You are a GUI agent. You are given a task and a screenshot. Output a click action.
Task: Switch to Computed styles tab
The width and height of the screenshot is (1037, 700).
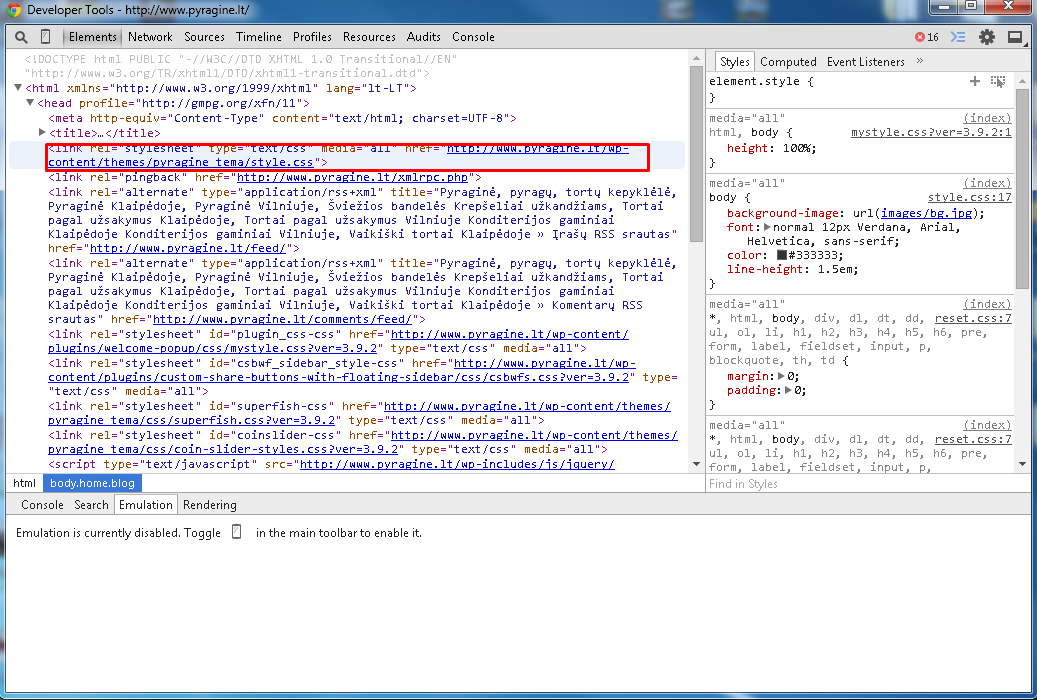pyautogui.click(x=788, y=62)
